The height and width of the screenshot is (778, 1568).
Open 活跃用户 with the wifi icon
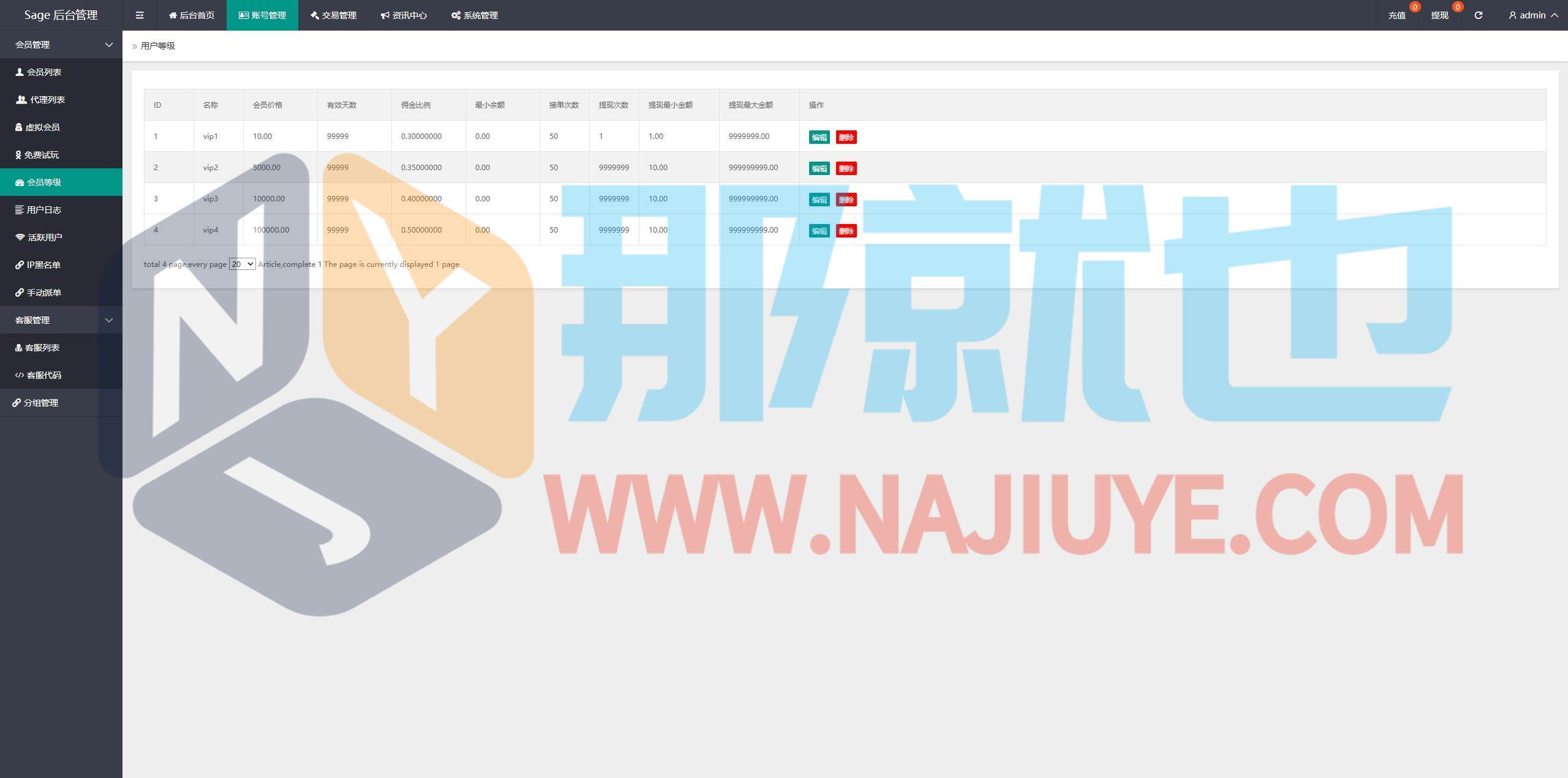[x=39, y=238]
